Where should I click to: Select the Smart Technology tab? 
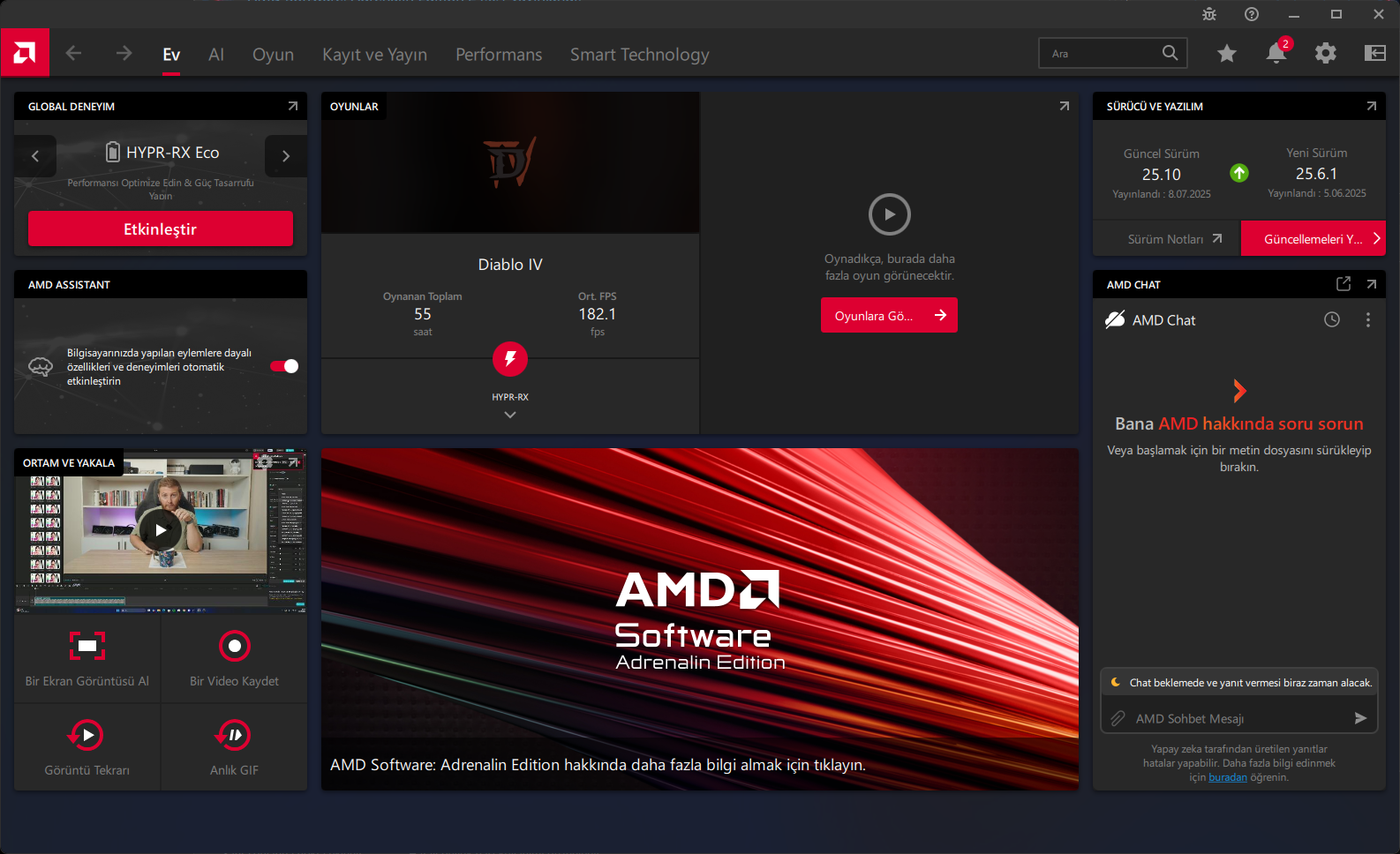(x=640, y=55)
